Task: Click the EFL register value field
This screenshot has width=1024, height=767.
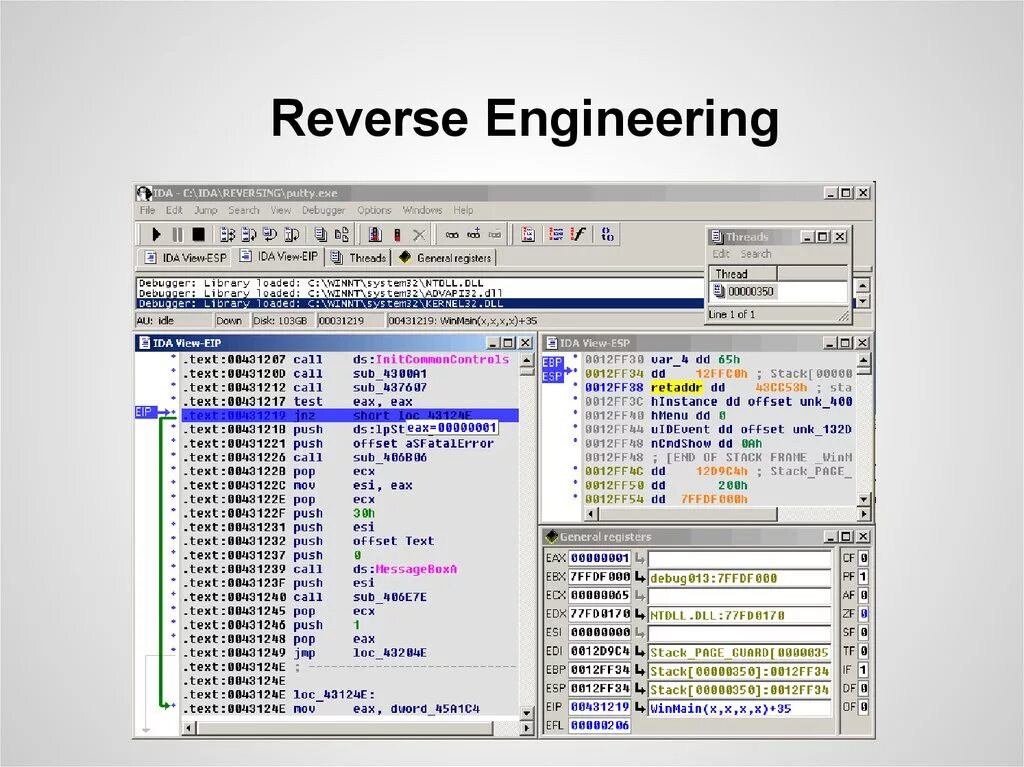Action: tap(600, 725)
